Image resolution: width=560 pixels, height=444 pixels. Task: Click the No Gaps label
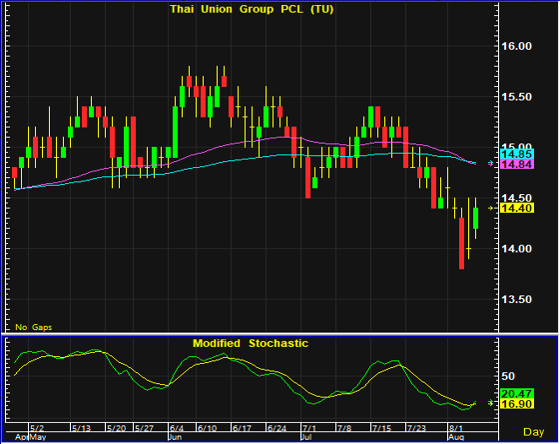34,327
